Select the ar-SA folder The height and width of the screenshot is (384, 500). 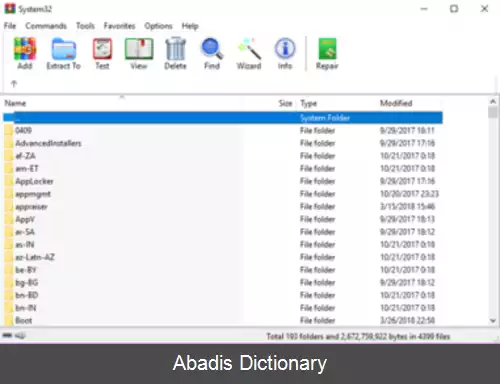pyautogui.click(x=25, y=232)
